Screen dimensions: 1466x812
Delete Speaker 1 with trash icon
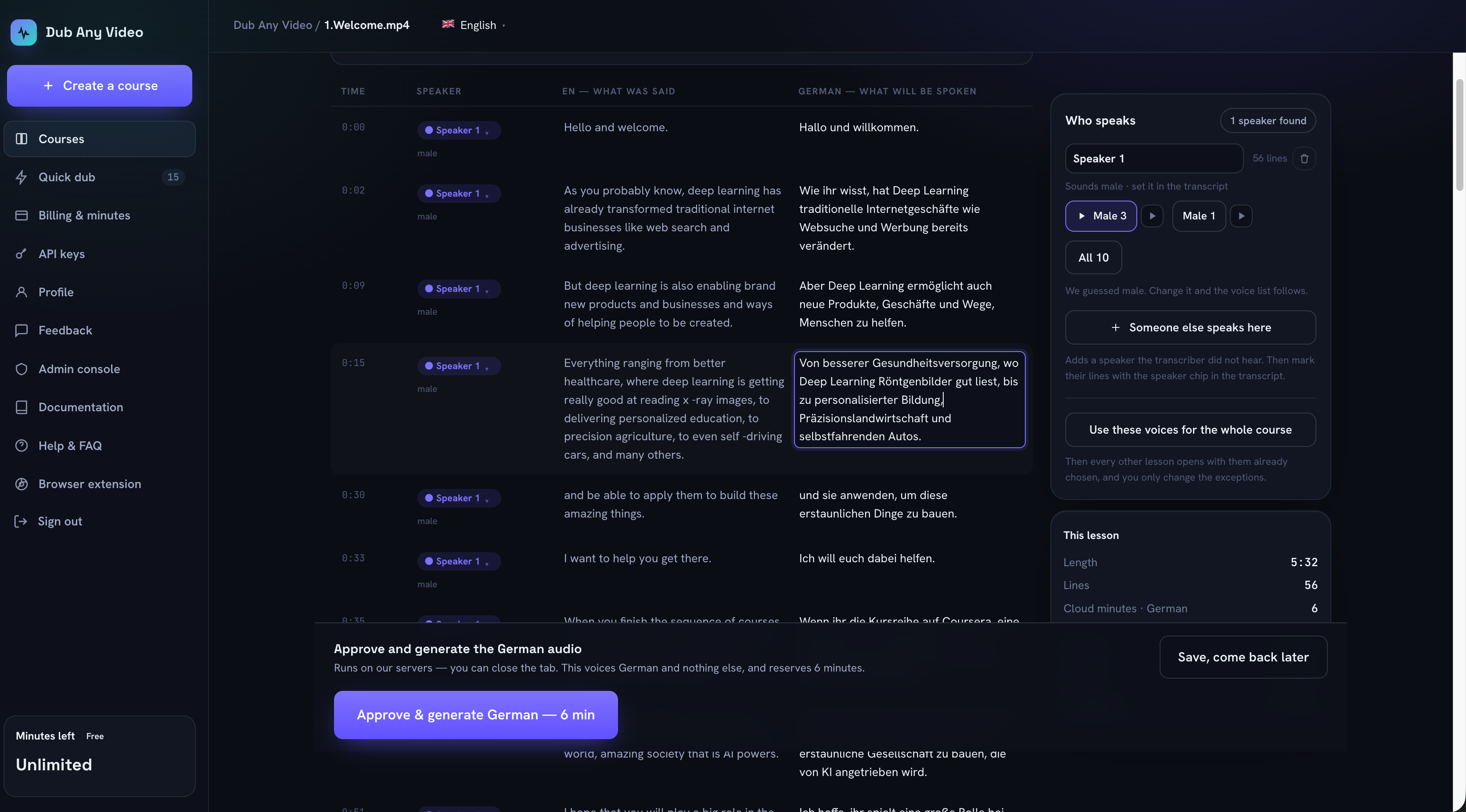(x=1304, y=158)
